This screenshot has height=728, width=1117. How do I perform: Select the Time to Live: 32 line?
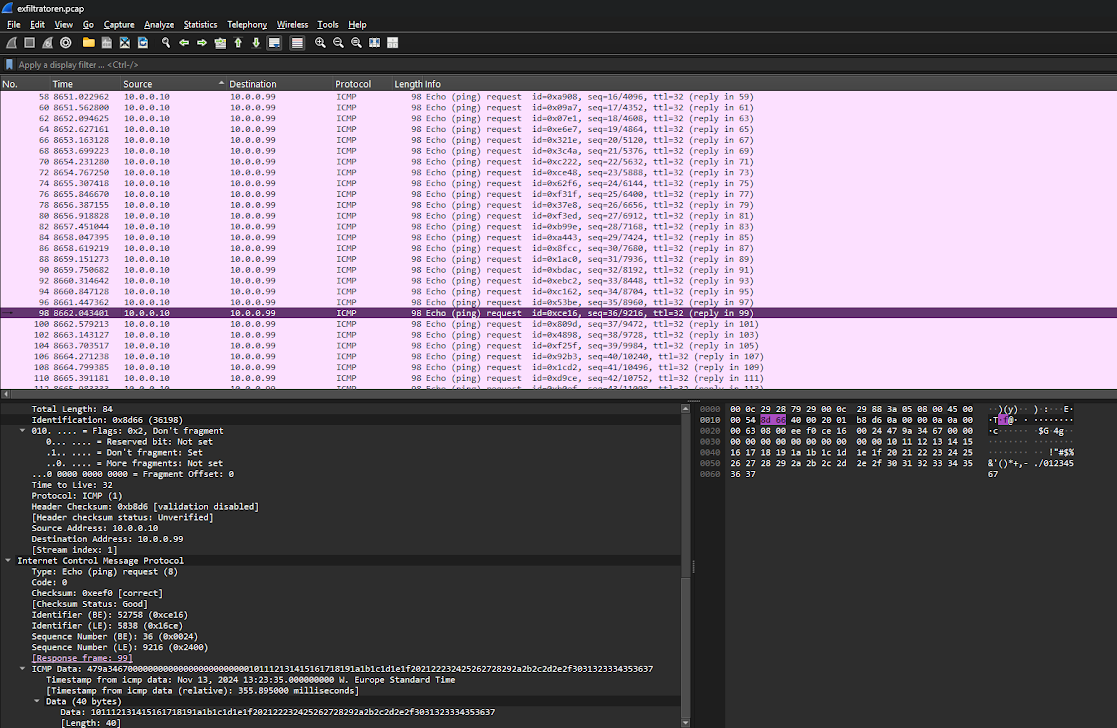tap(341, 485)
